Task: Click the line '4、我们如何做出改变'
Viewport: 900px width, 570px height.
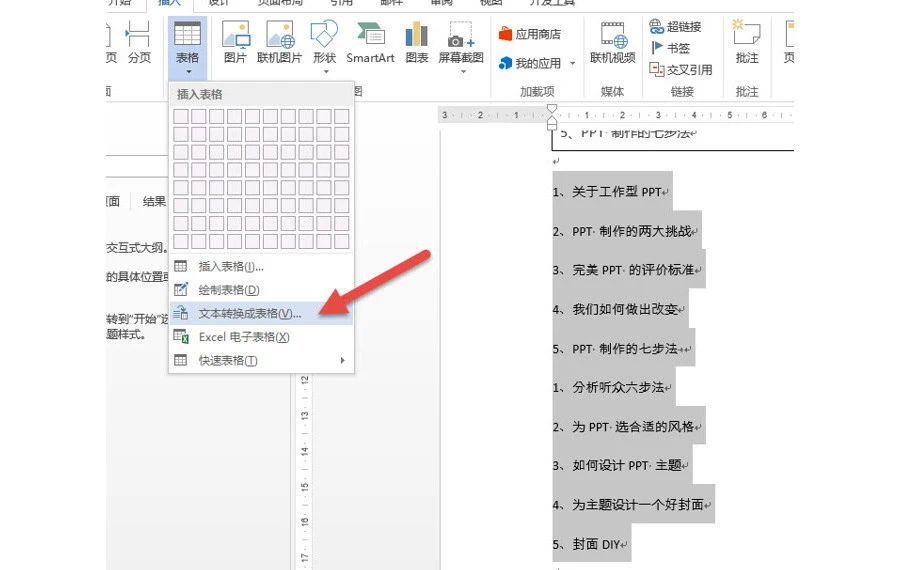Action: 619,309
